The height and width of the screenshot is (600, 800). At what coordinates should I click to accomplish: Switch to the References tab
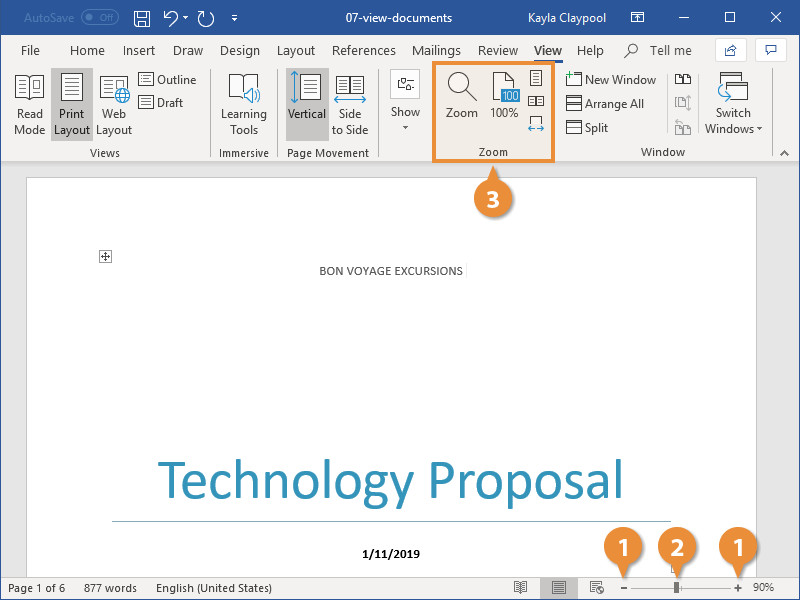pos(364,51)
